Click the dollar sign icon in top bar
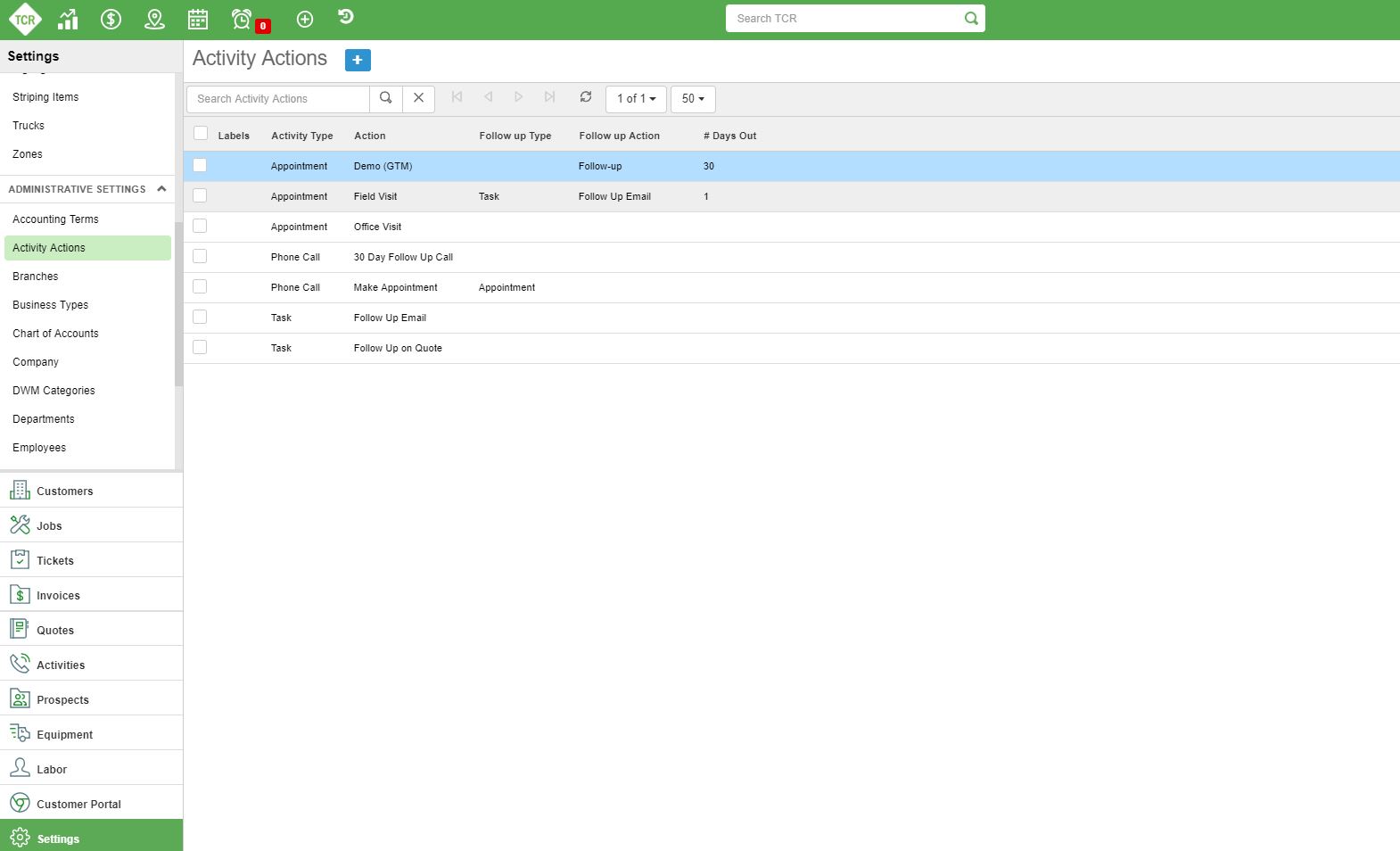Viewport: 1400px width, 851px height. point(111,19)
